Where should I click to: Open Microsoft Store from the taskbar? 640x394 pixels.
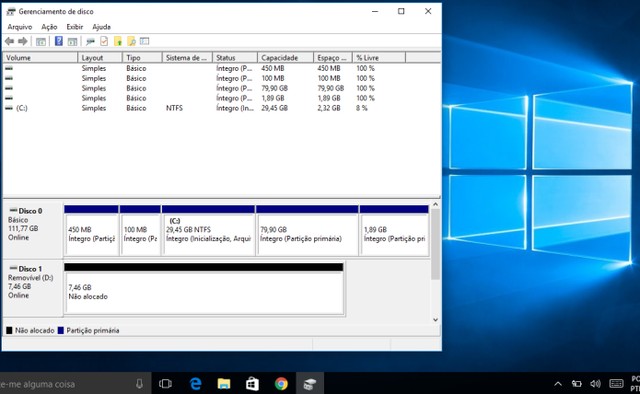coord(252,384)
